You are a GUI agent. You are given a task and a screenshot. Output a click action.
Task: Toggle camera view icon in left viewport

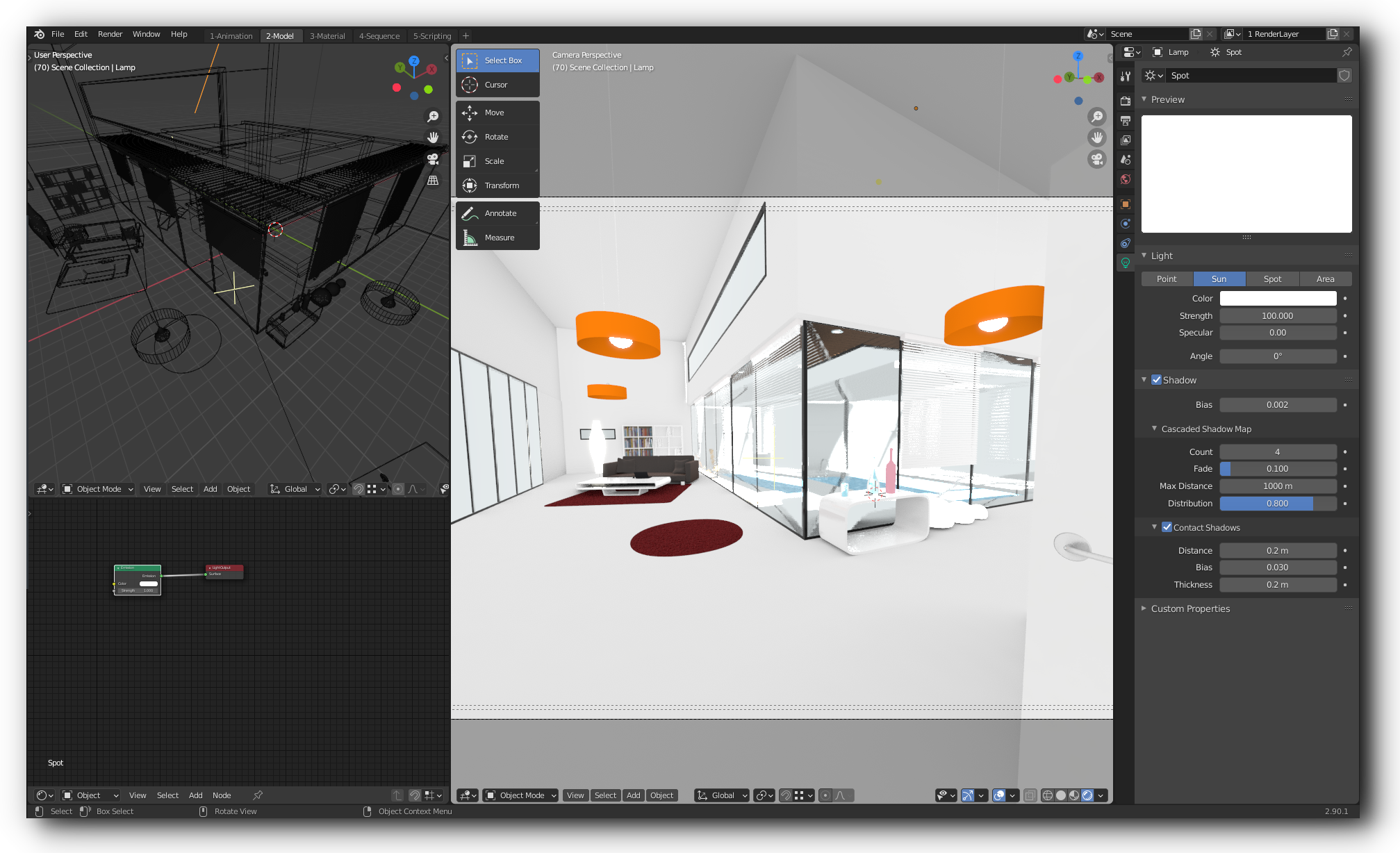(x=433, y=159)
